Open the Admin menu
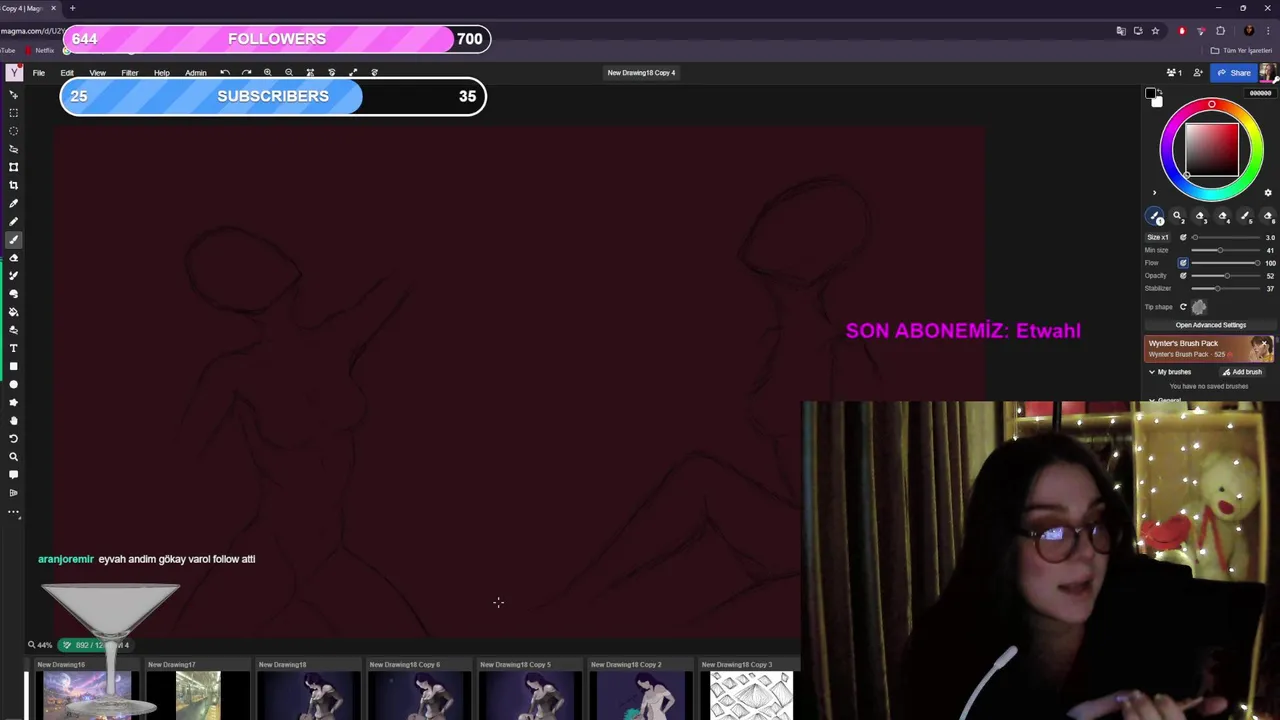The width and height of the screenshot is (1280, 720). (196, 73)
